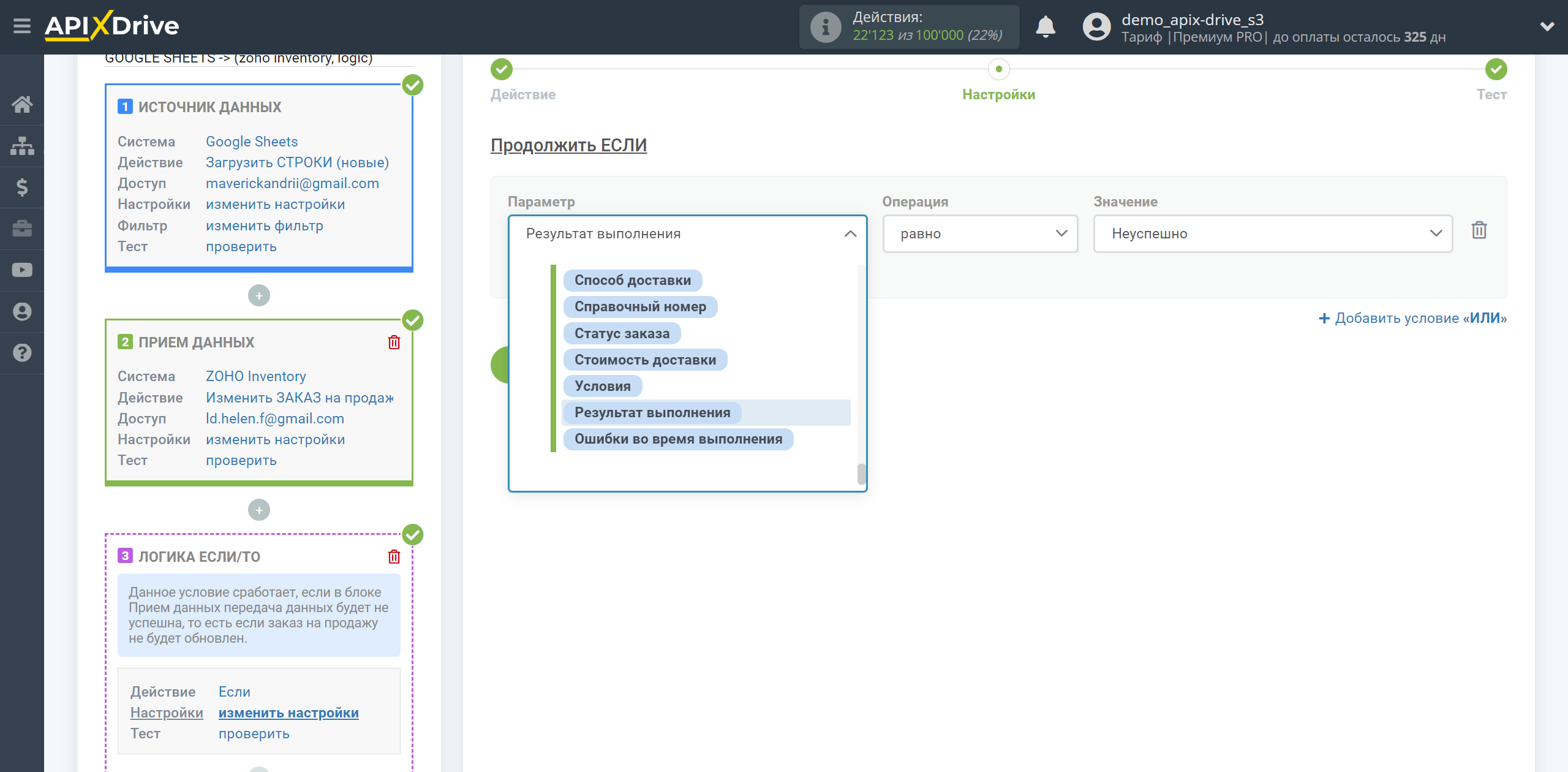This screenshot has height=772, width=1568.
Task: Expand the account menu chevron
Action: tap(1547, 26)
